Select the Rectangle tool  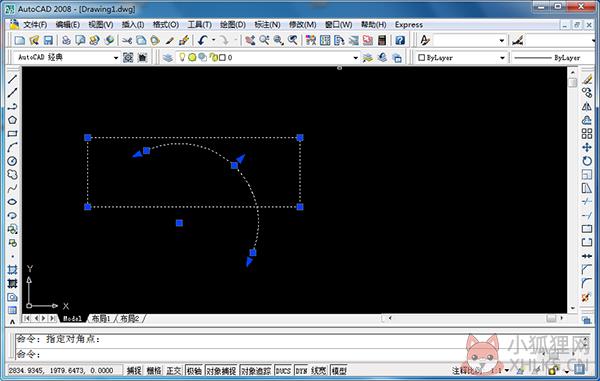tap(12, 134)
